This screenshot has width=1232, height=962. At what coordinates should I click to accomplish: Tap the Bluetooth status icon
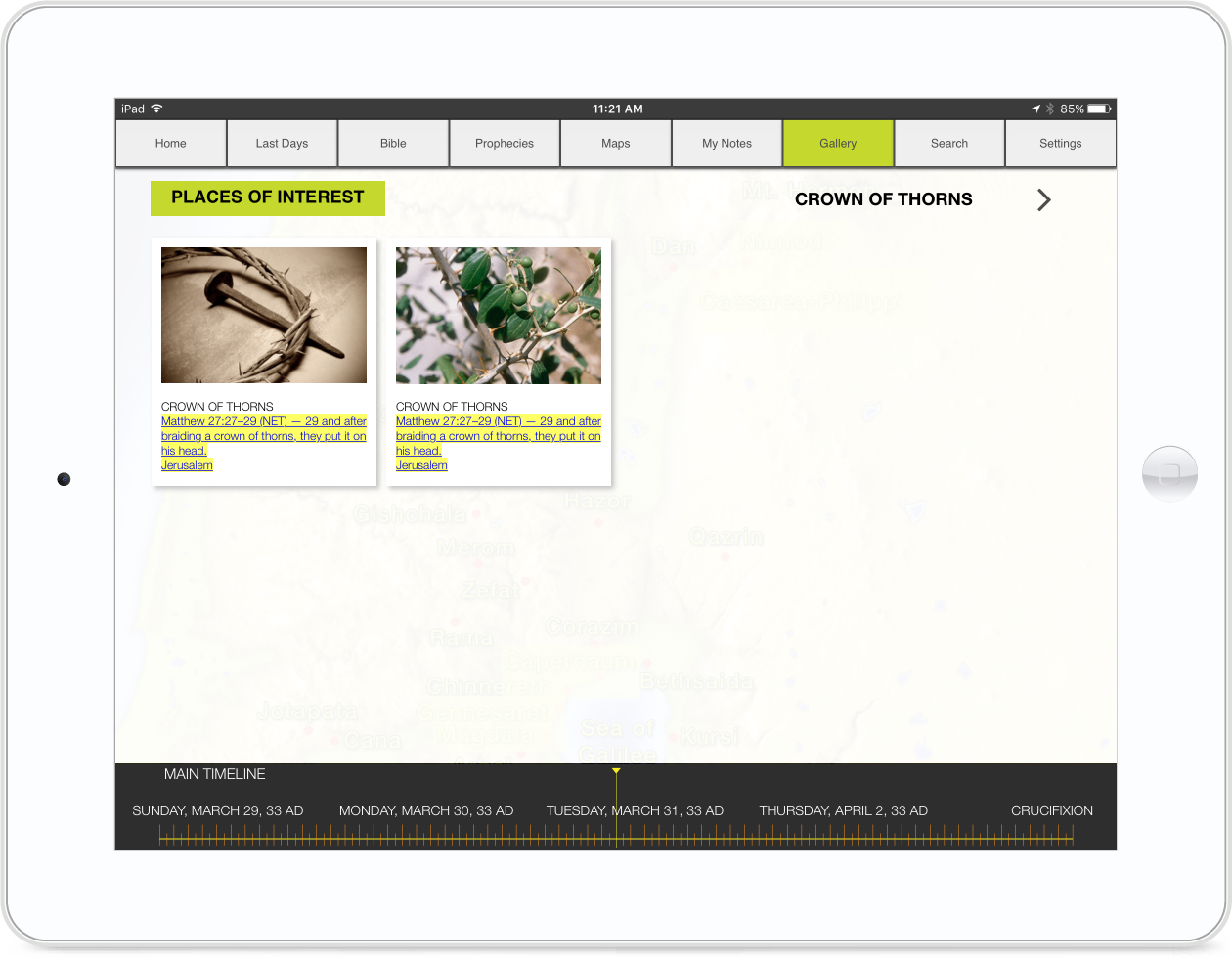pos(1050,109)
